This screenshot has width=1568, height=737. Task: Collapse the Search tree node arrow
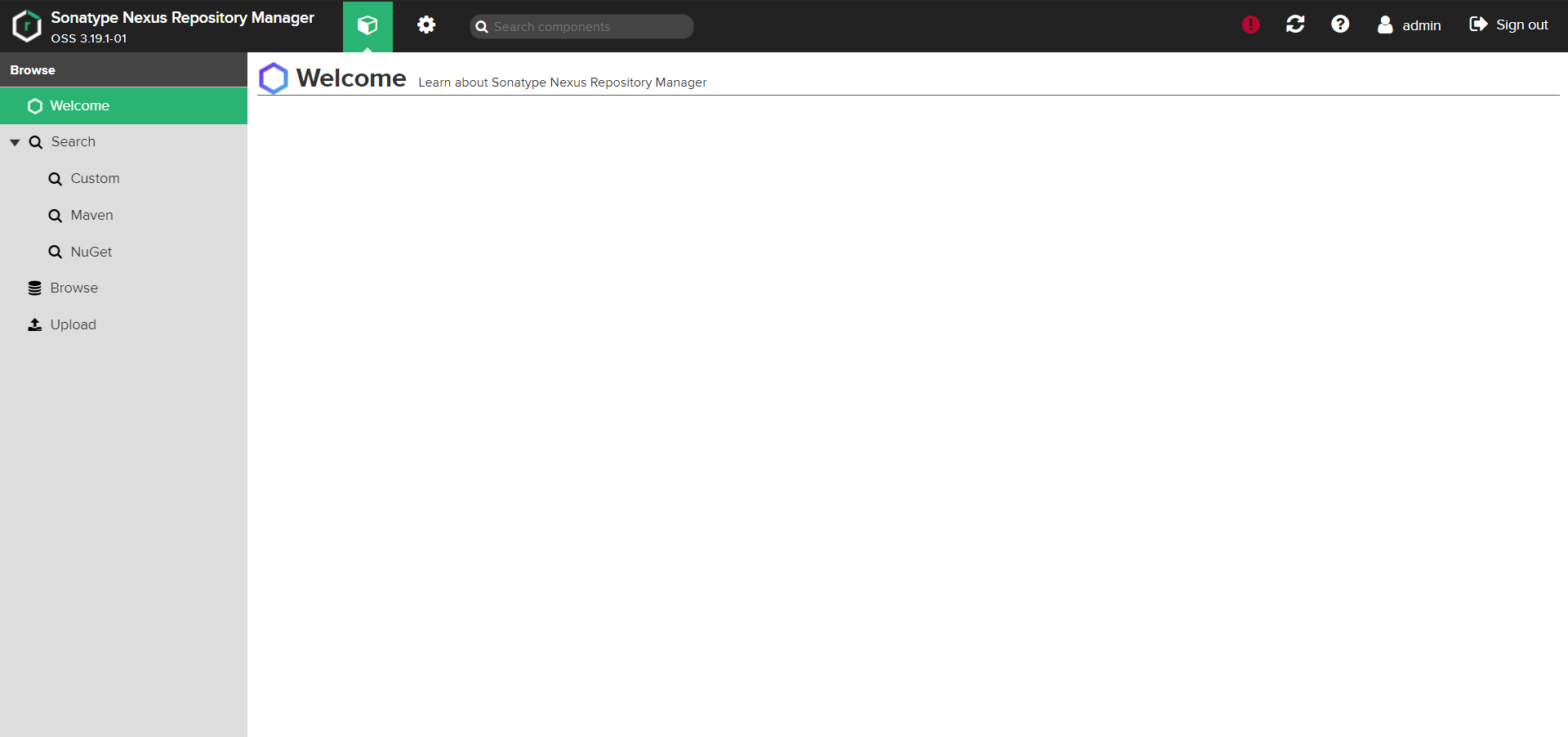(x=15, y=142)
